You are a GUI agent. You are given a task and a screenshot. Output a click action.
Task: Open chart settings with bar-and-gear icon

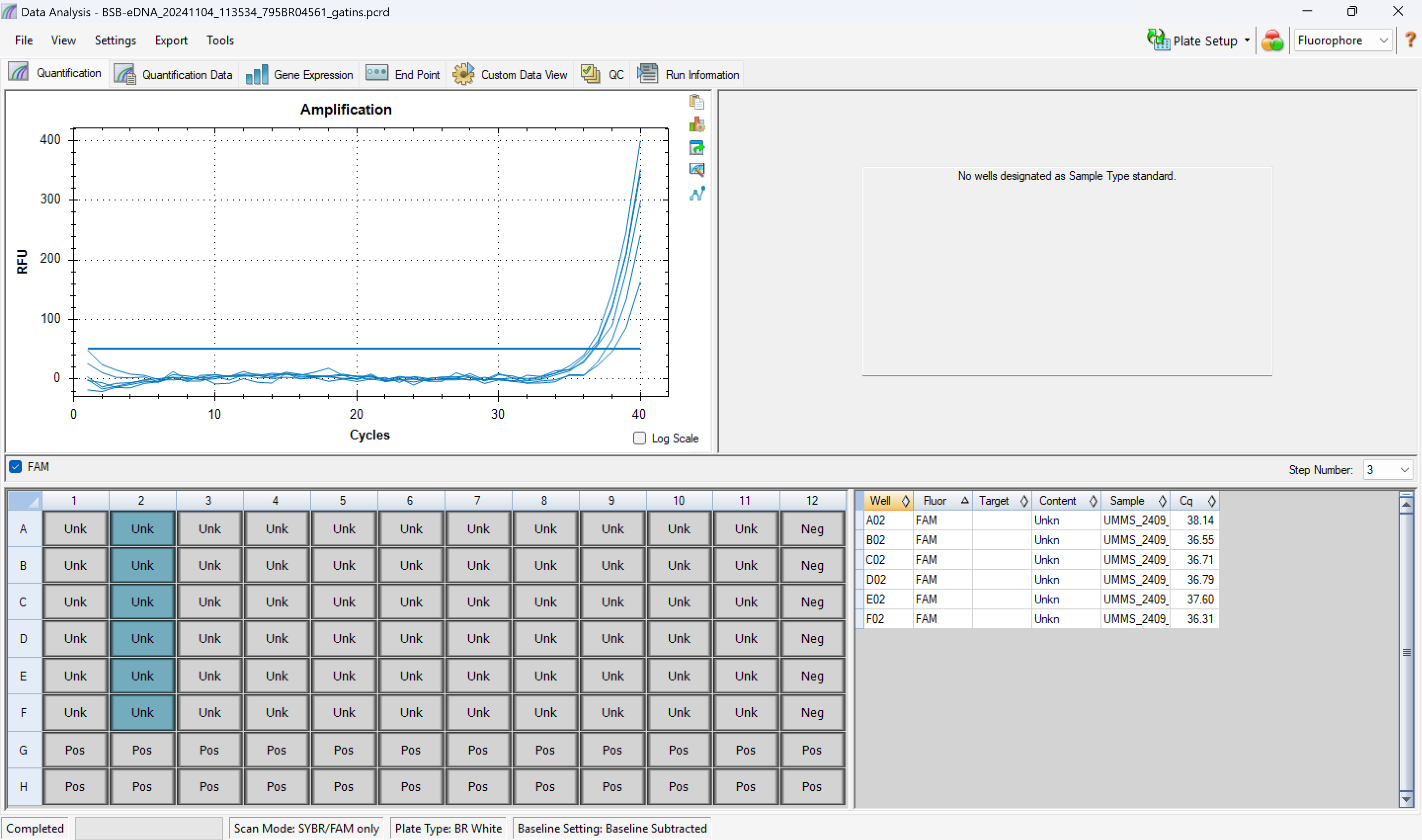click(697, 124)
